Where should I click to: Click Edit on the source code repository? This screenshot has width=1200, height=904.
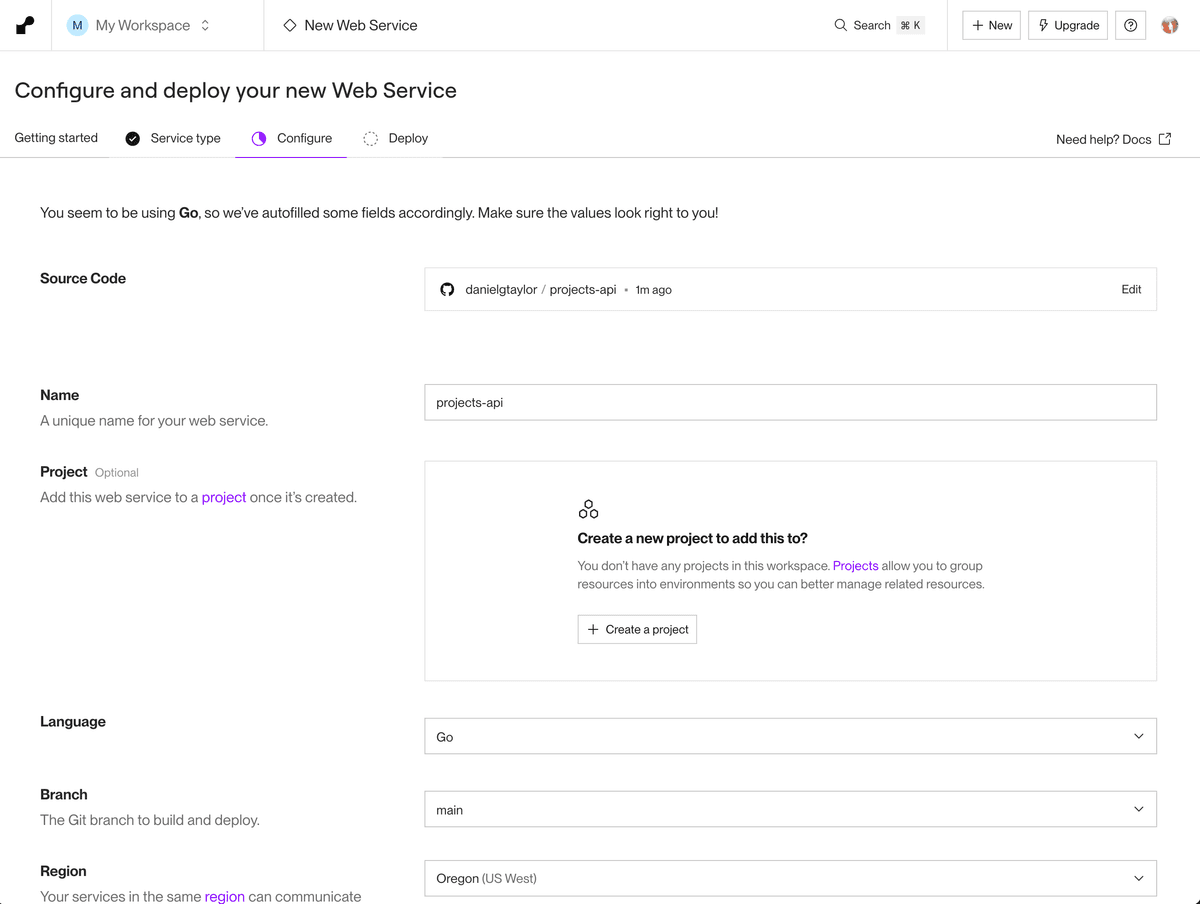[1131, 289]
